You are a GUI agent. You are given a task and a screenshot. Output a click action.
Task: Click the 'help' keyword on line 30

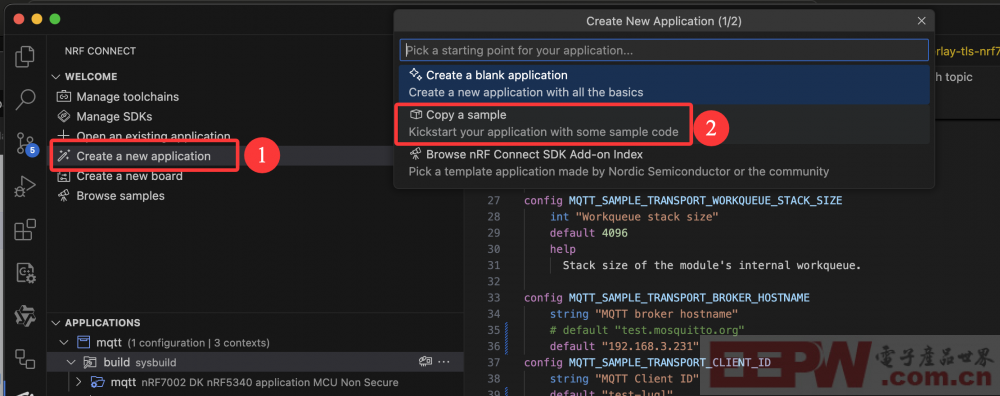[562, 249]
